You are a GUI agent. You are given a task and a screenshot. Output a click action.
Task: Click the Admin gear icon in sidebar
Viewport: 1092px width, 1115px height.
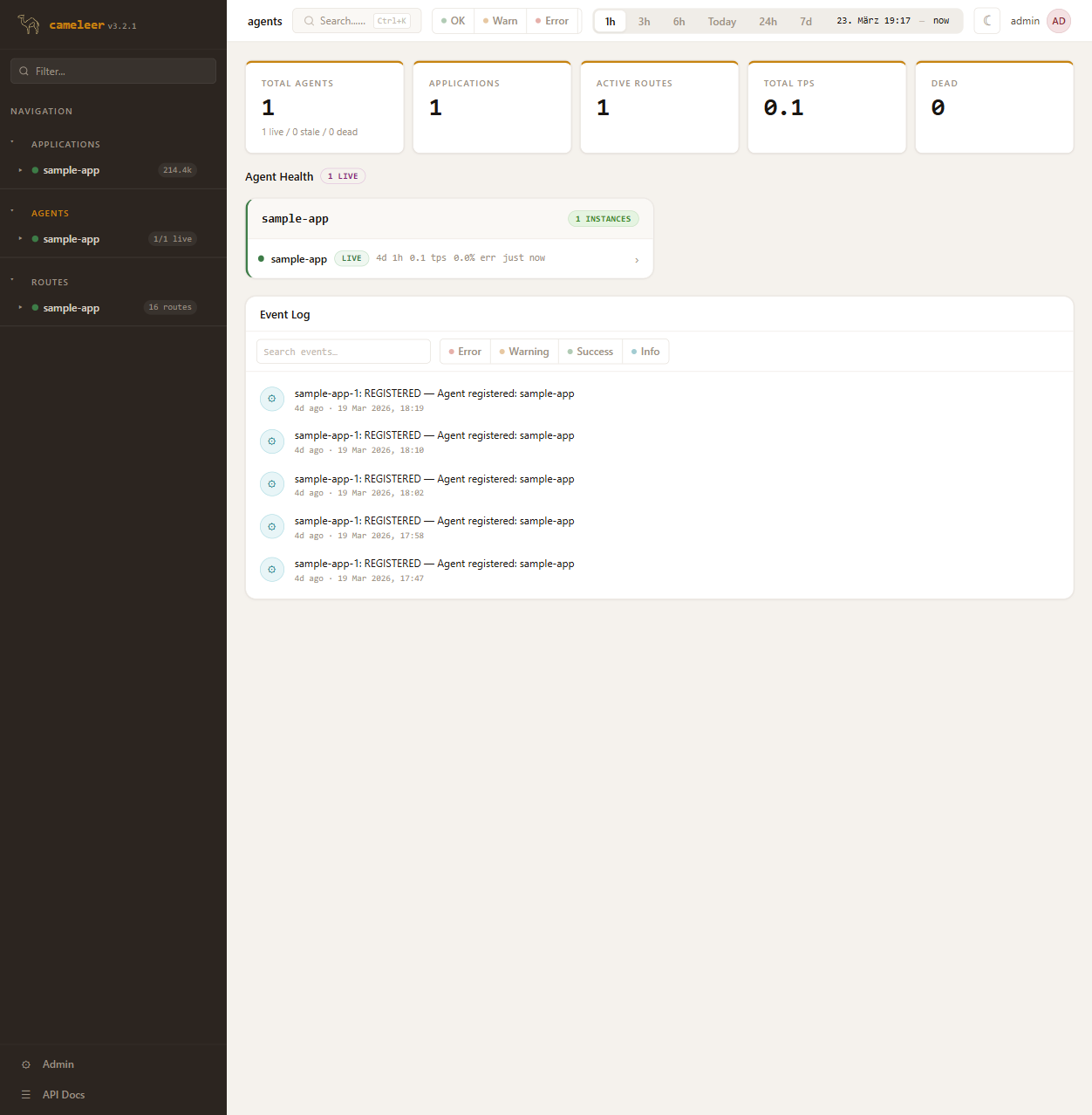coord(26,1064)
